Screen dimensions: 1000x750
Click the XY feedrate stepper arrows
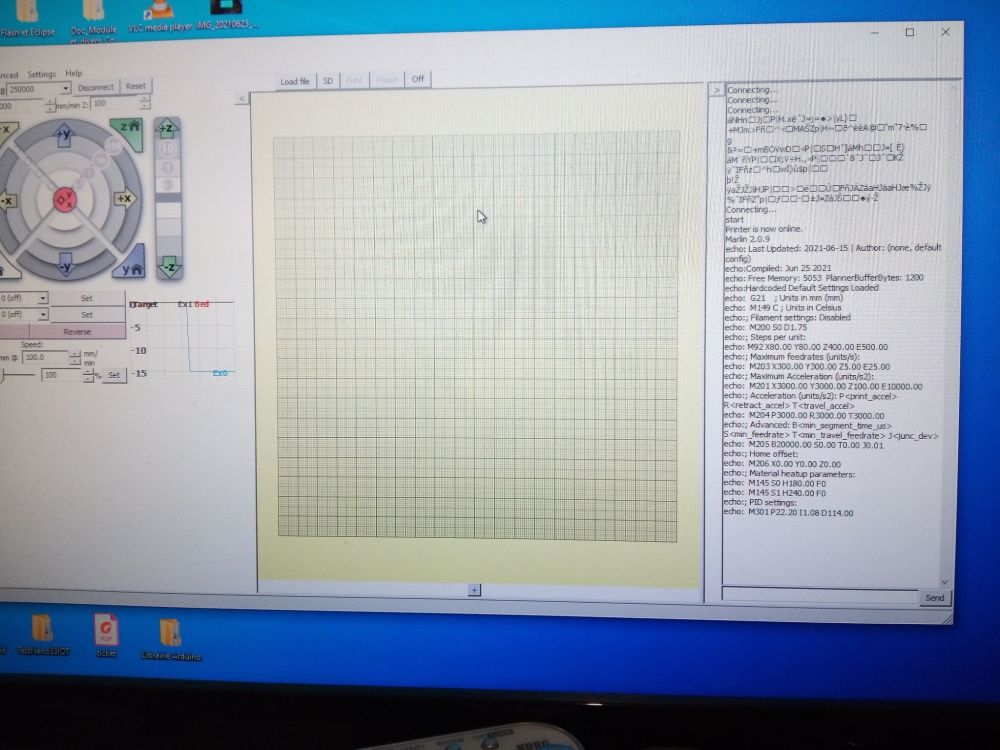pos(50,105)
